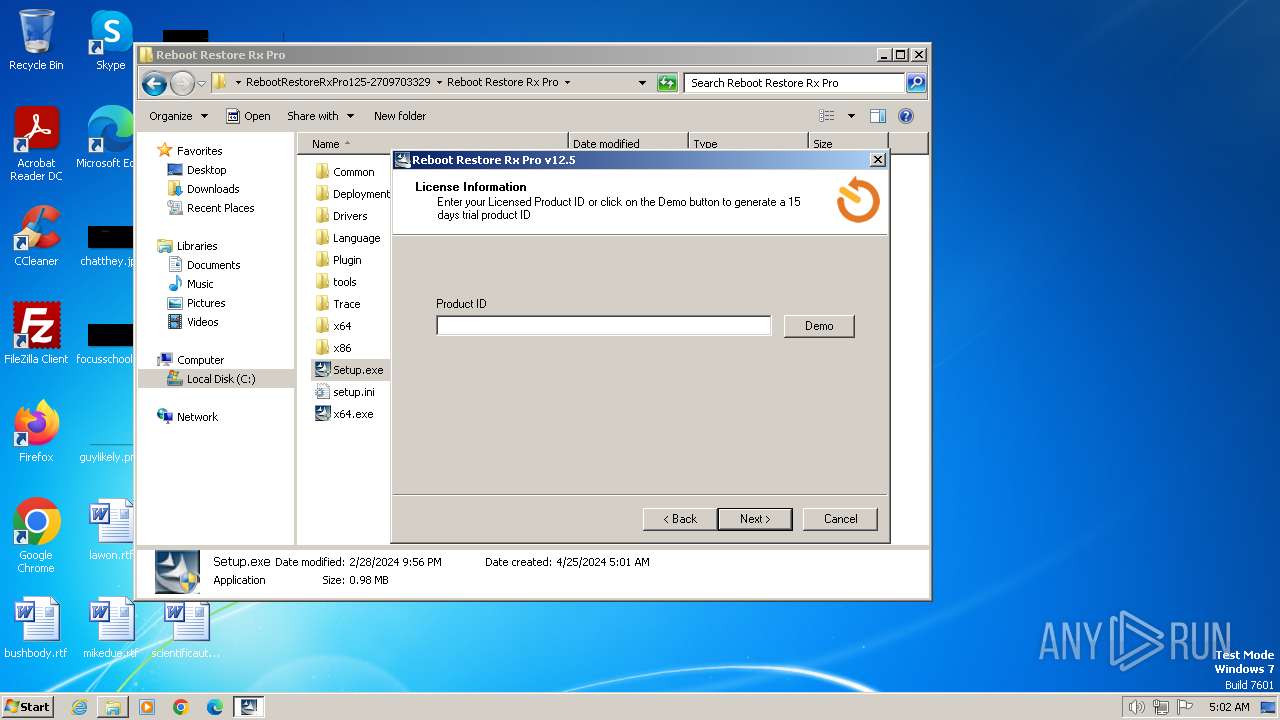Close the Reboot Restore Rx Pro v12.5 dialog
Image resolution: width=1280 pixels, height=720 pixels.
877,159
